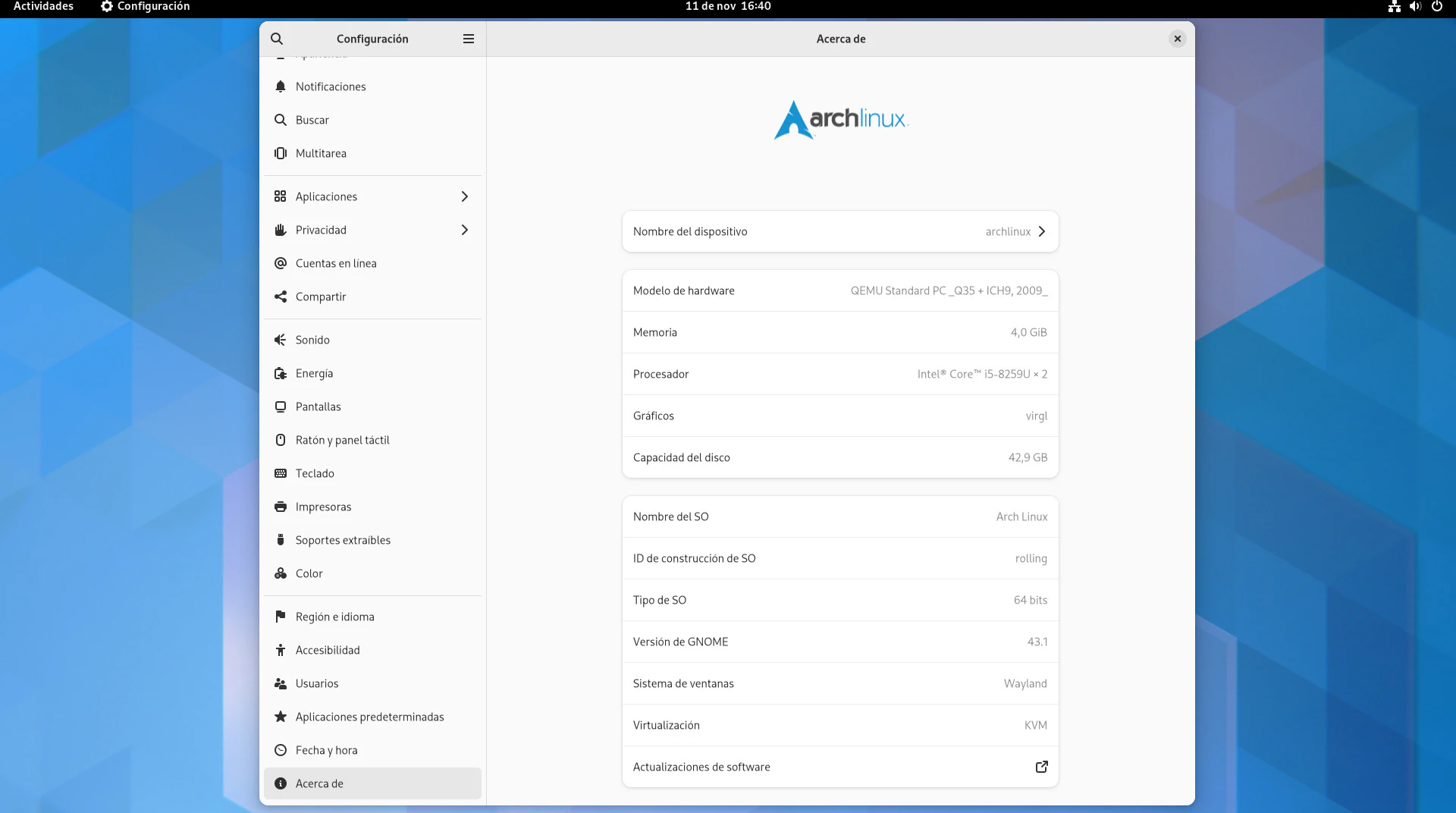Open the clock and calendar in top bar
The image size is (1456, 813).
[x=728, y=6]
